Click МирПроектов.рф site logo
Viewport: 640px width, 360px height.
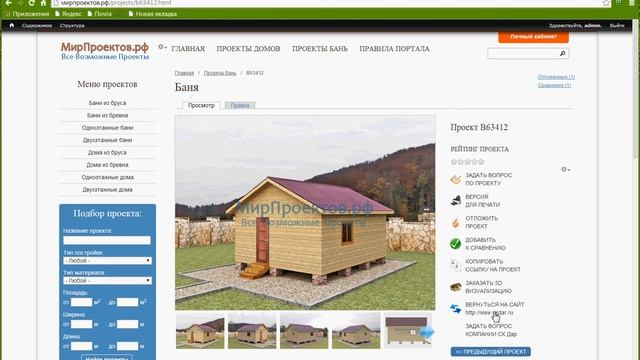[105, 51]
